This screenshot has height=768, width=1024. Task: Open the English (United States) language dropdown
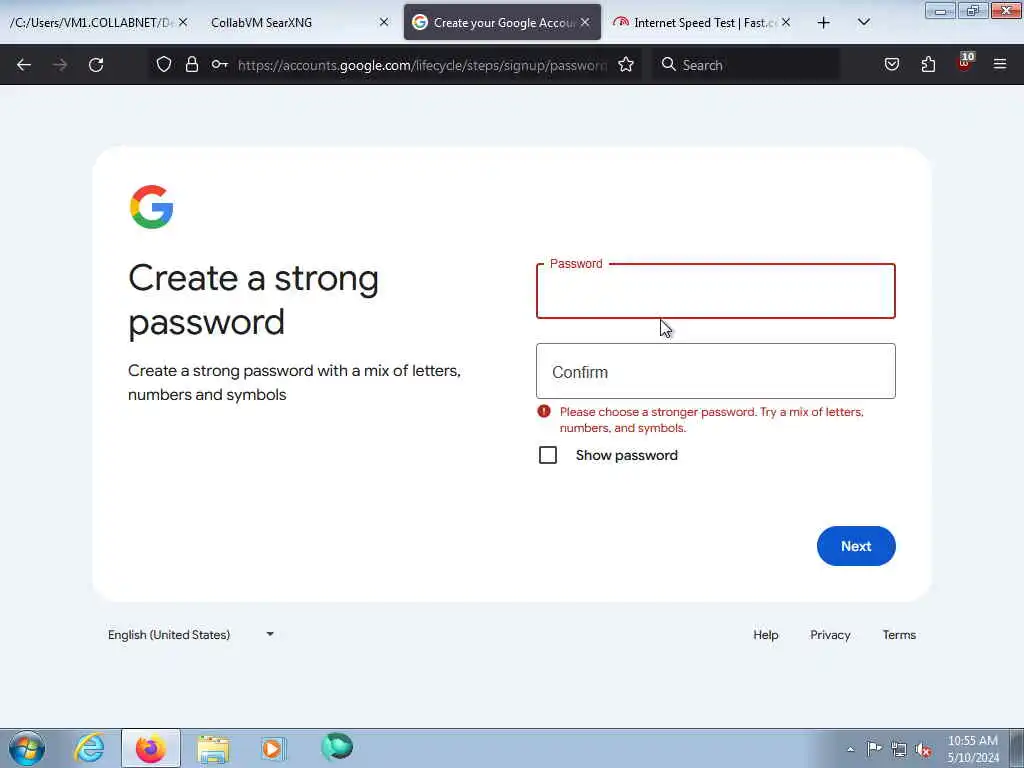click(x=191, y=635)
